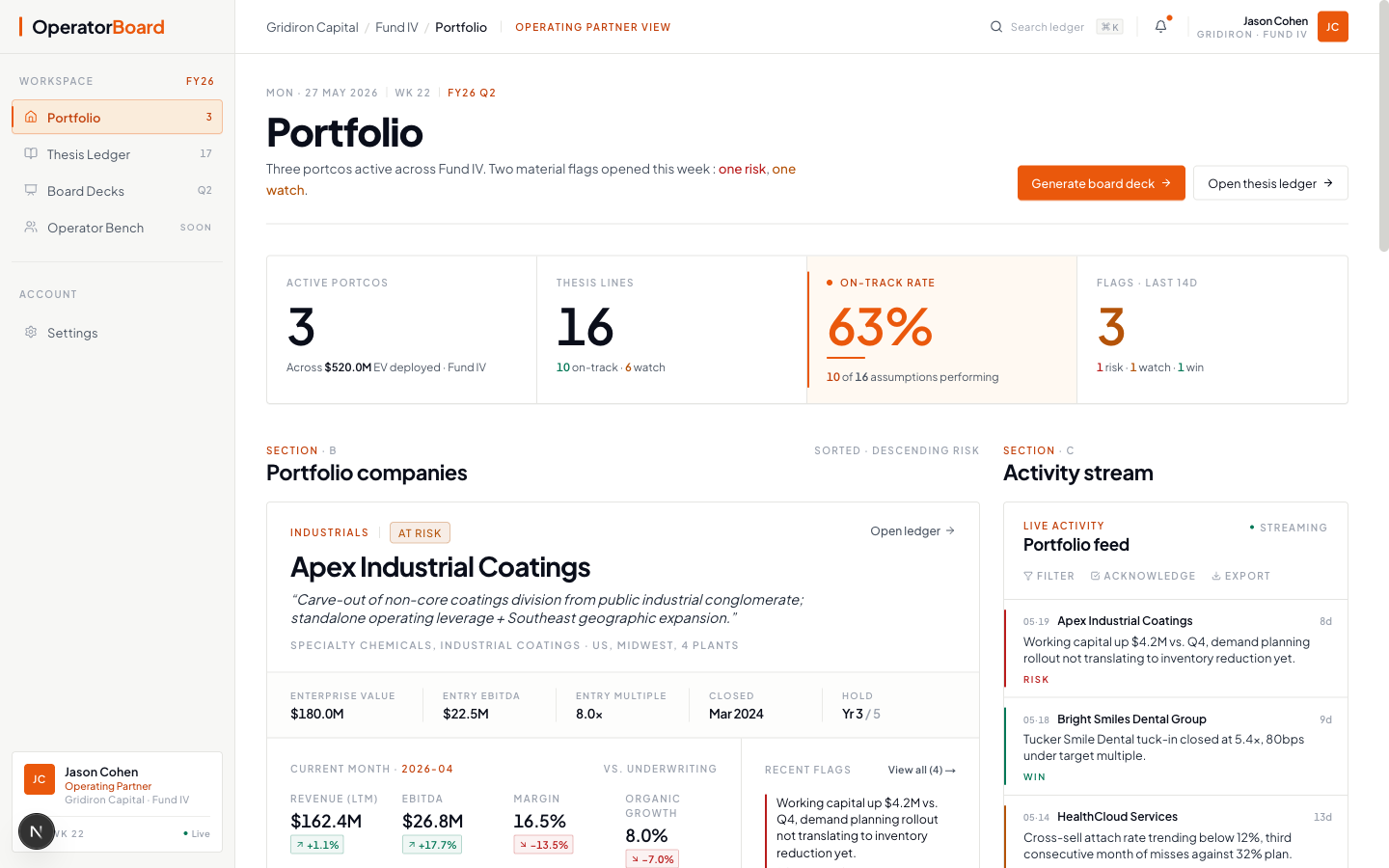Screen dimensions: 1389x868
Task: Click Fund IV breadcrumb
Action: point(396,27)
